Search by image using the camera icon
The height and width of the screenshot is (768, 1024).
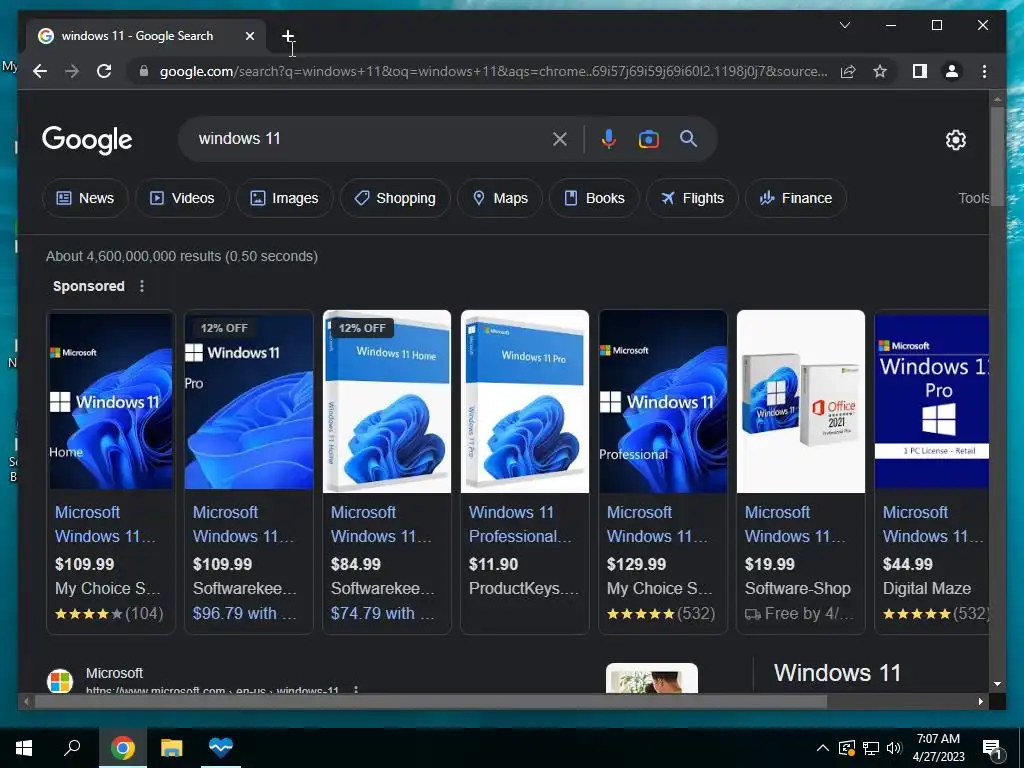tap(648, 139)
